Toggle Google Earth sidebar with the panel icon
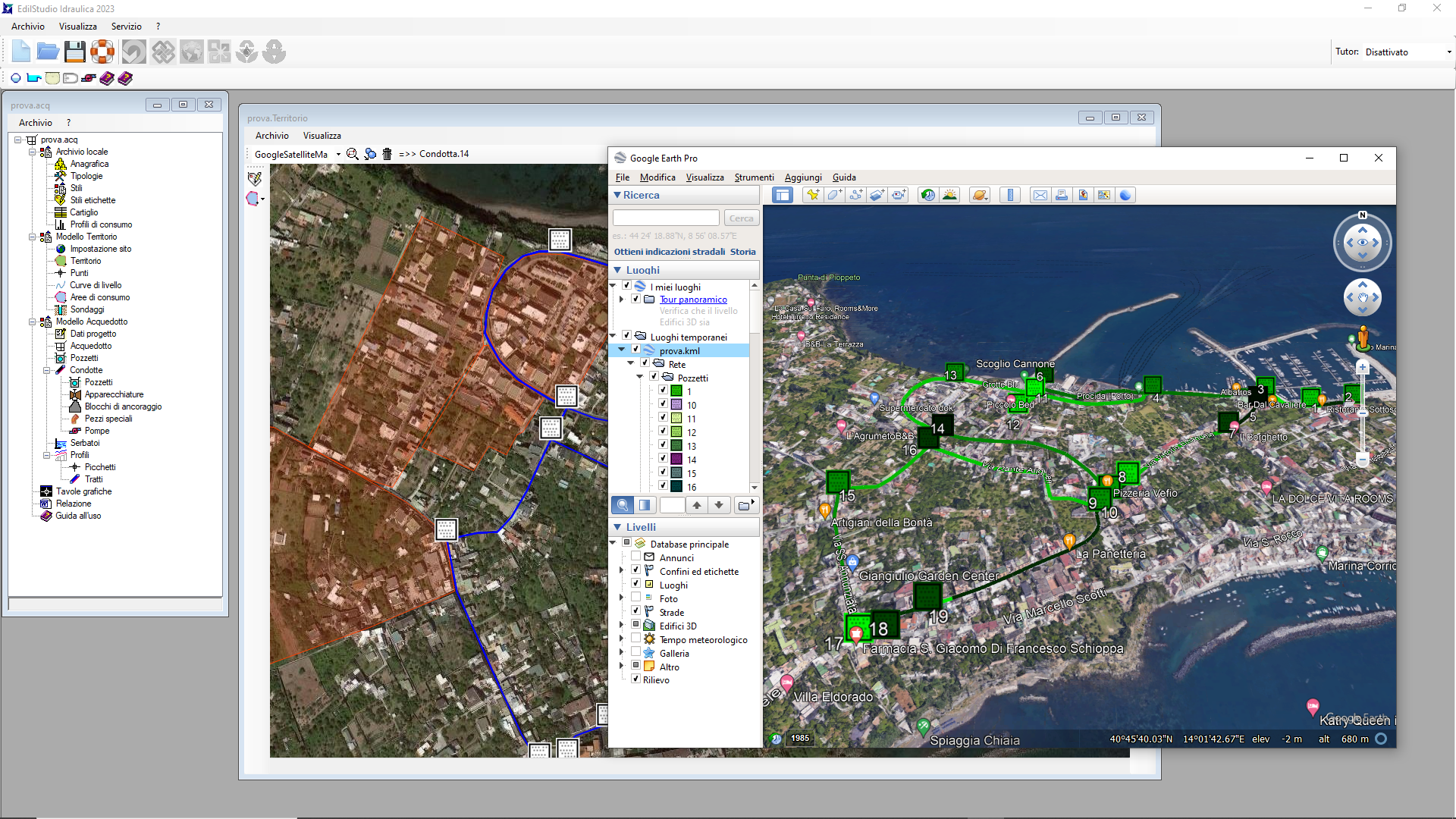Screen dimensions: 1456x819 pyautogui.click(x=783, y=195)
